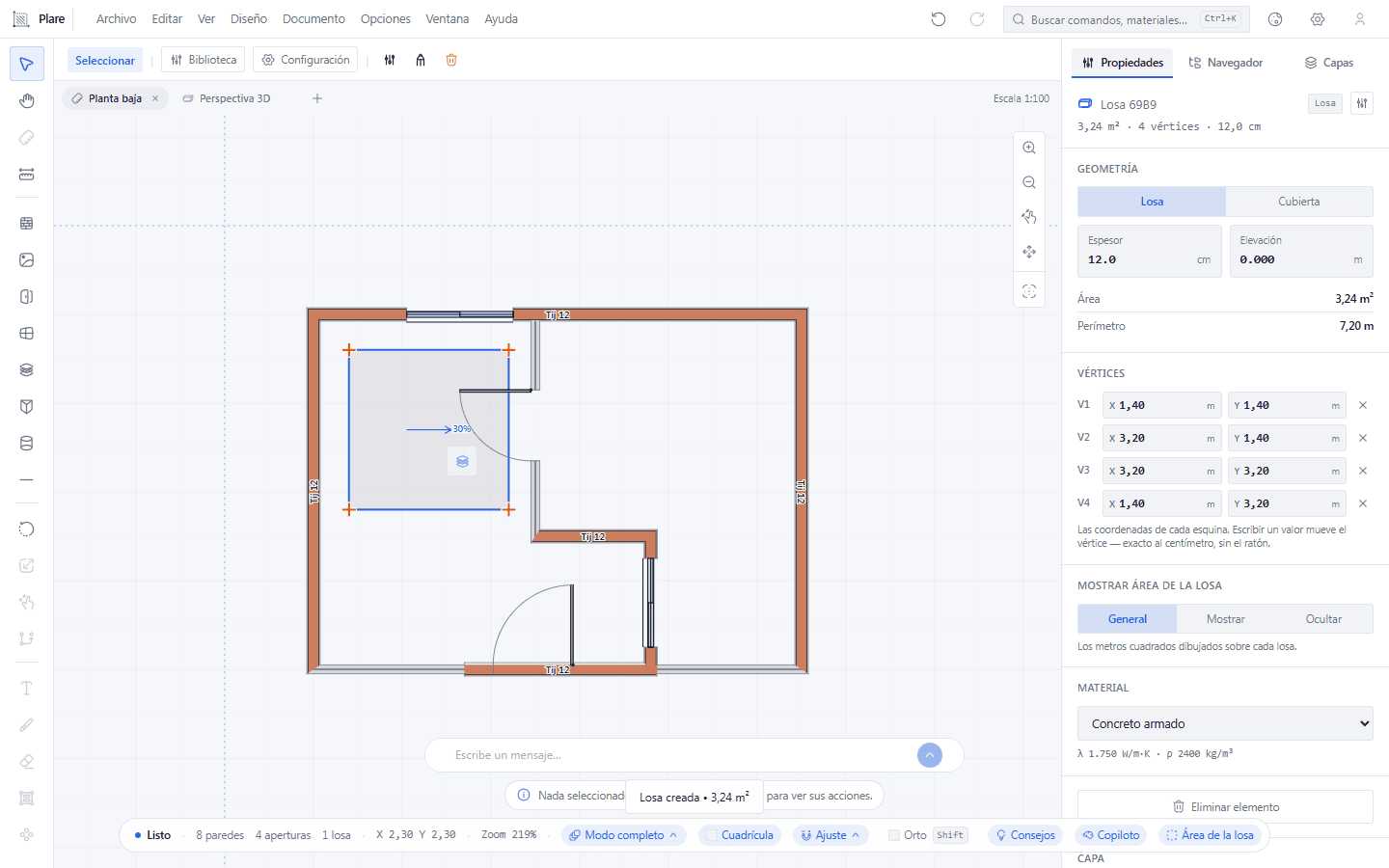
Task: Open the Concreto armado material dropdown
Action: point(1225,723)
